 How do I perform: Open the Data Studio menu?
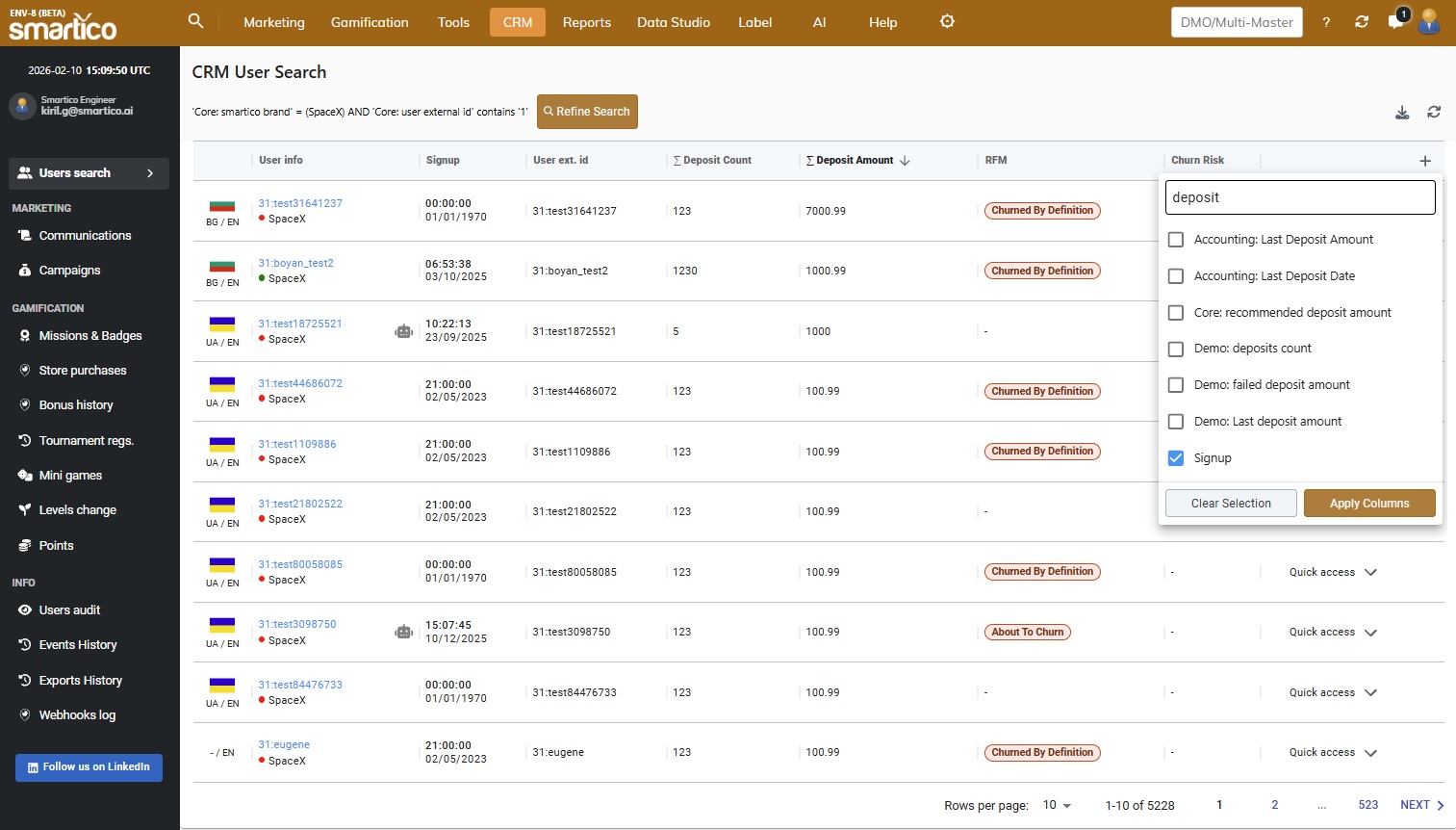point(673,22)
